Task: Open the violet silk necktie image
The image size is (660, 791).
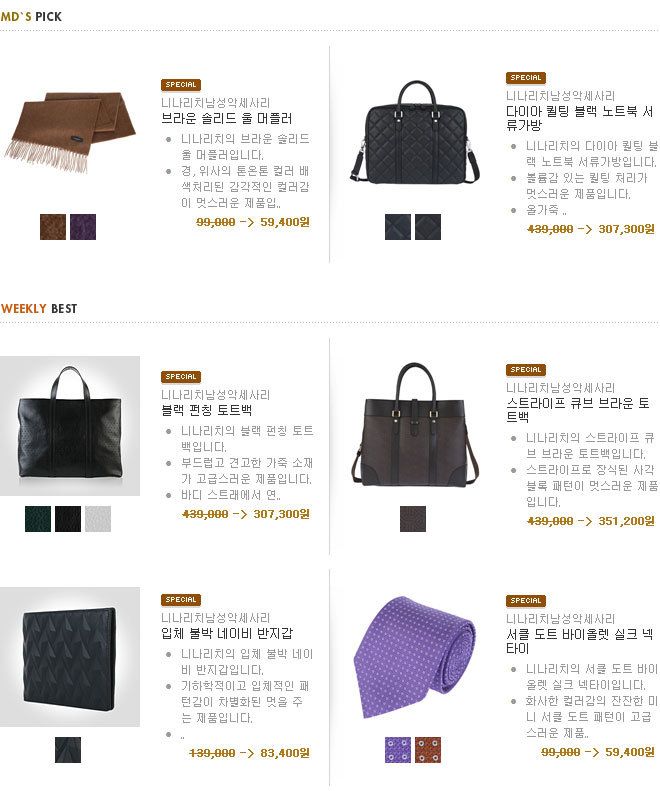Action: tap(413, 657)
